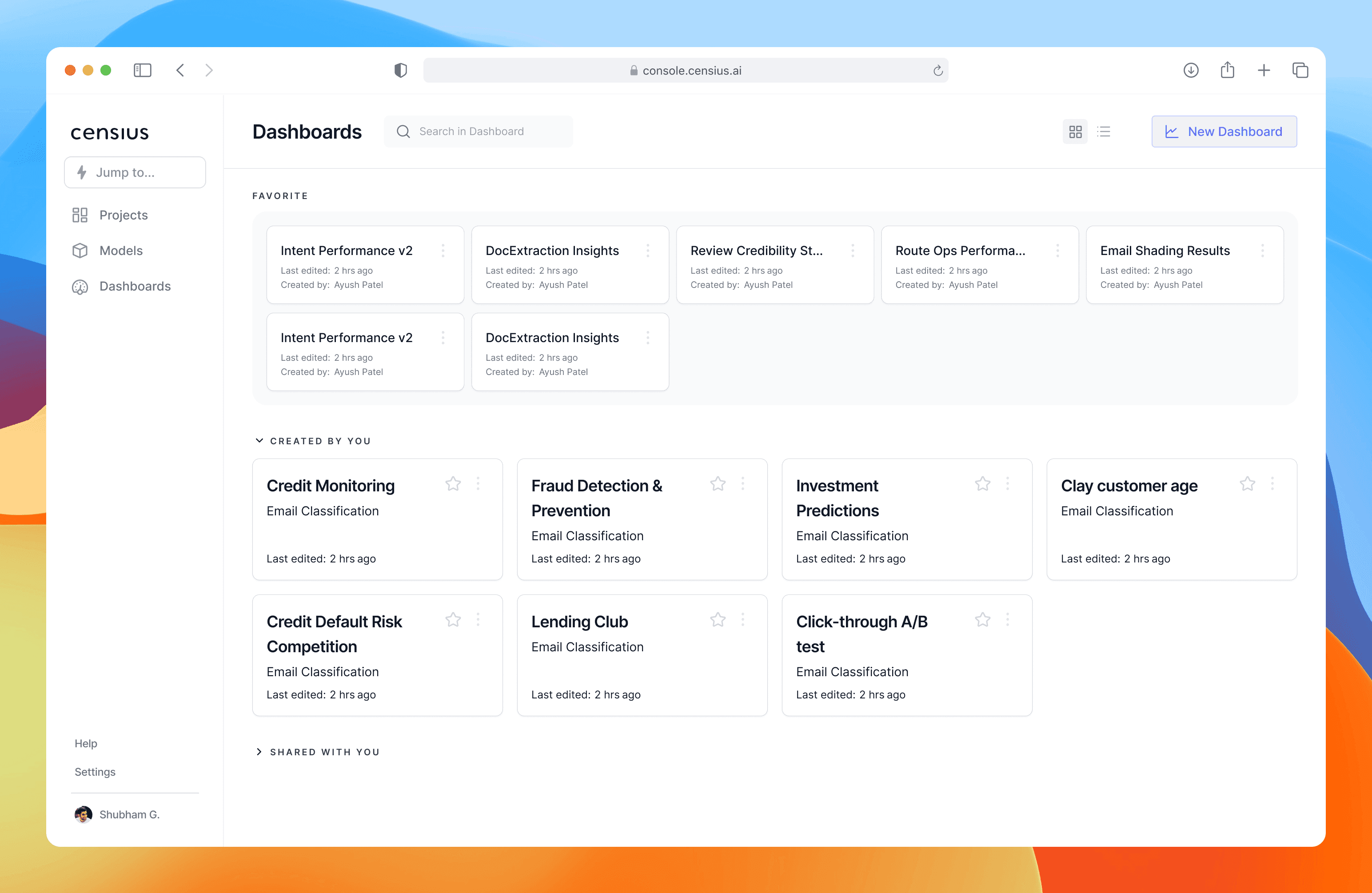Open Clay customer age three-dot menu

(x=1272, y=484)
